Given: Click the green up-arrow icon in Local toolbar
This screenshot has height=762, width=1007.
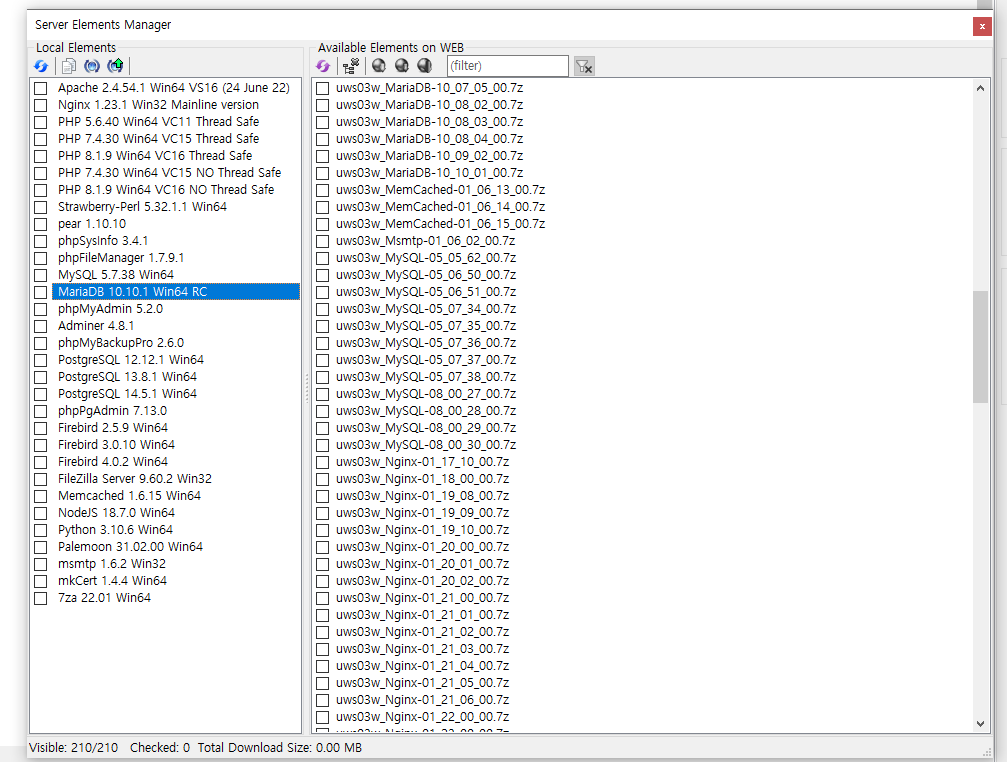Looking at the screenshot, I should (x=116, y=66).
